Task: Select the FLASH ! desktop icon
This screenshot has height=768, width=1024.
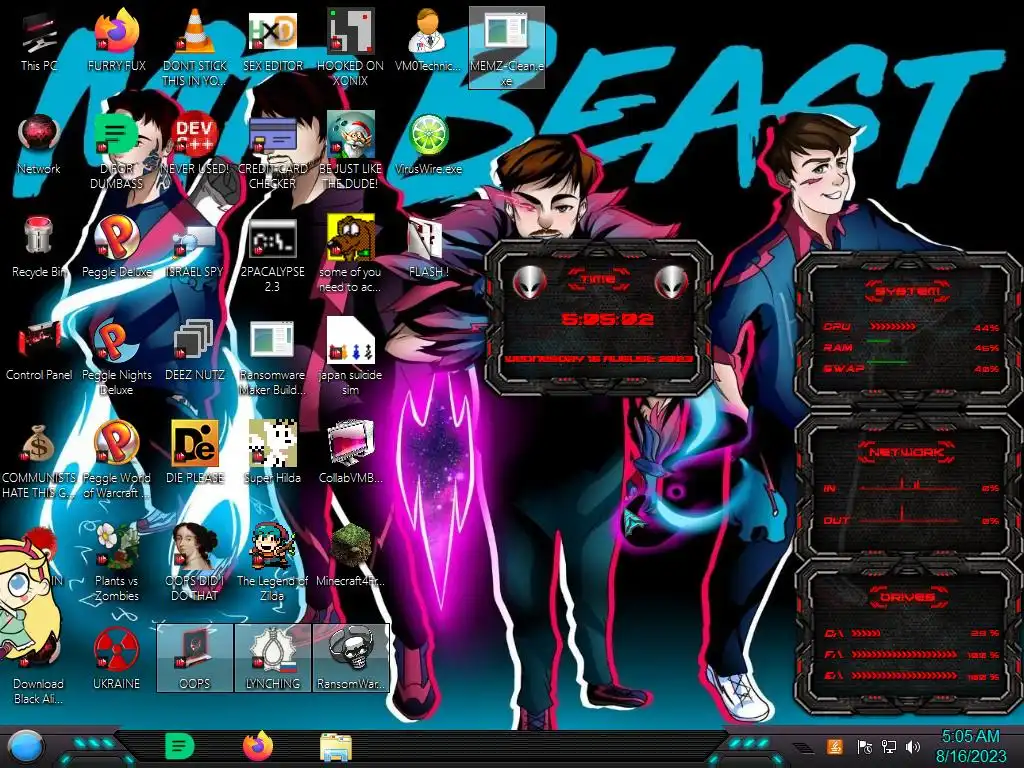Action: (428, 248)
